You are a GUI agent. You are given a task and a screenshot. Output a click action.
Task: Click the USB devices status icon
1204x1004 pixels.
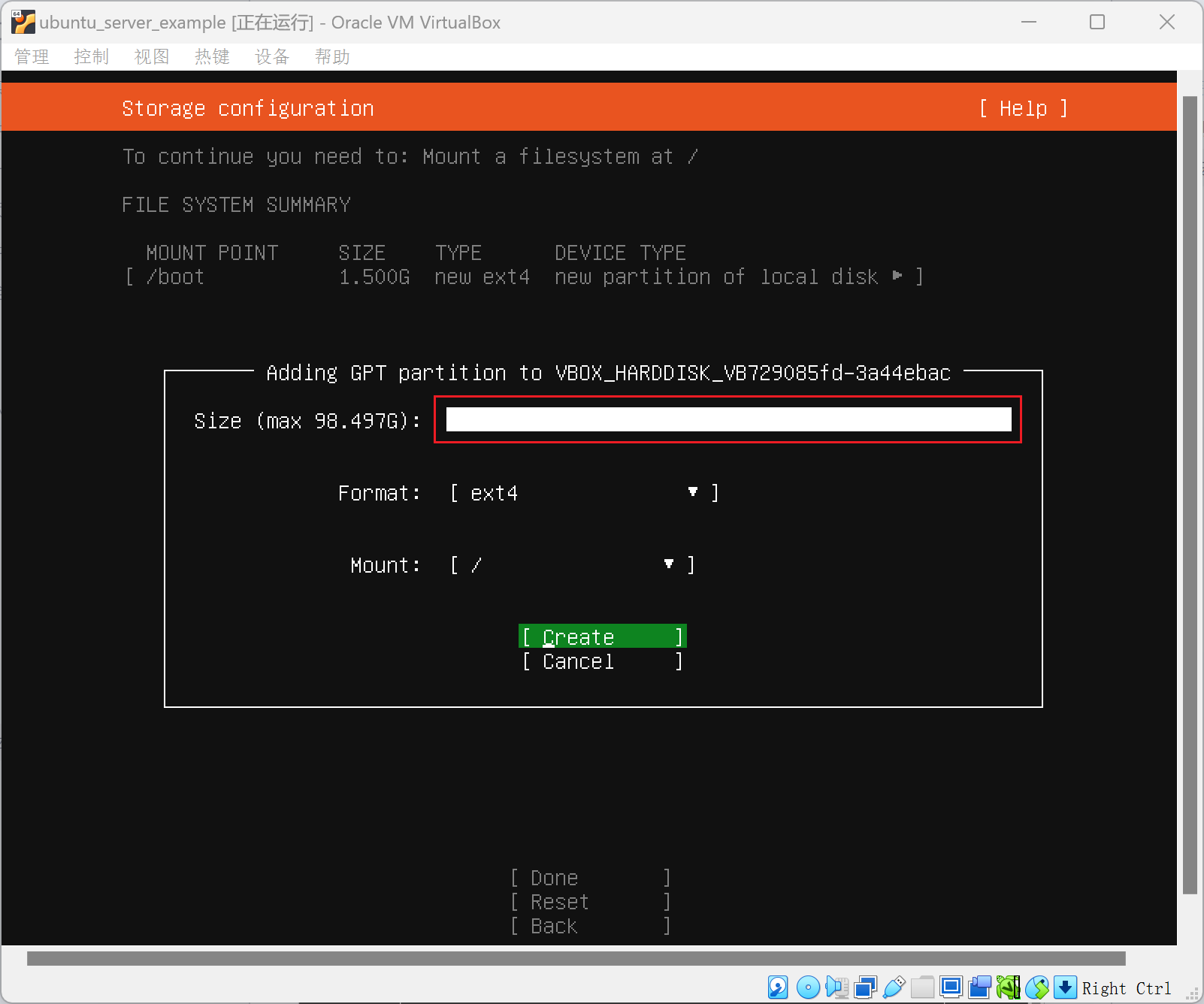point(894,987)
